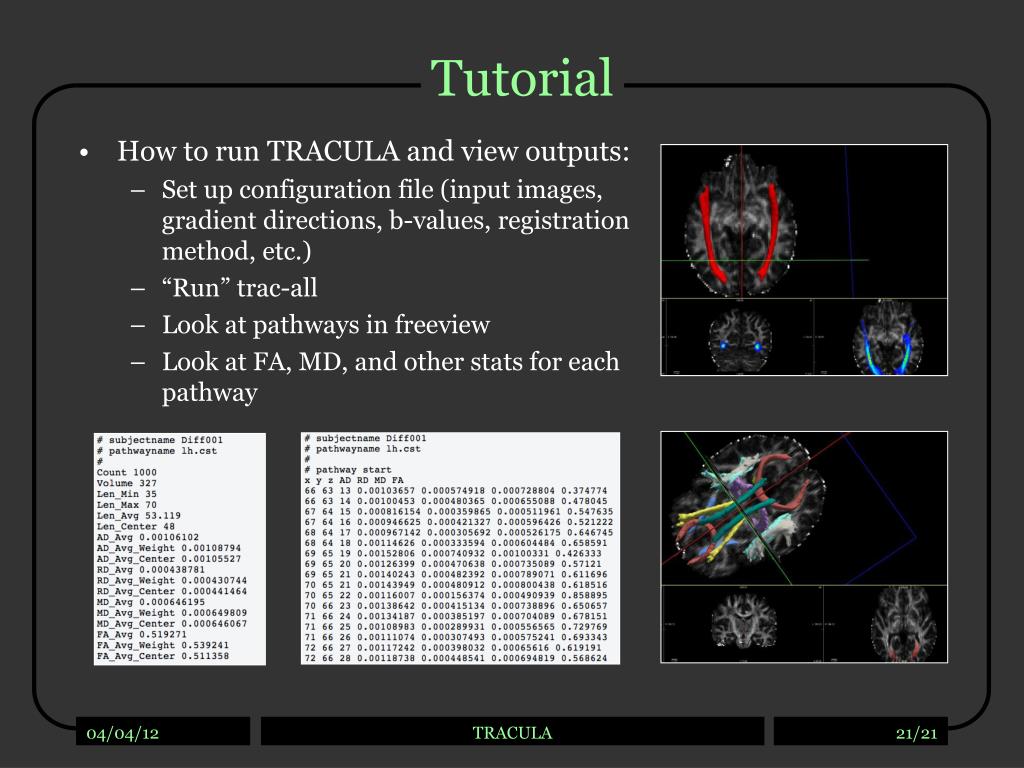Select the table row ending in 0.619191
This screenshot has width=1024, height=768.
(x=453, y=647)
